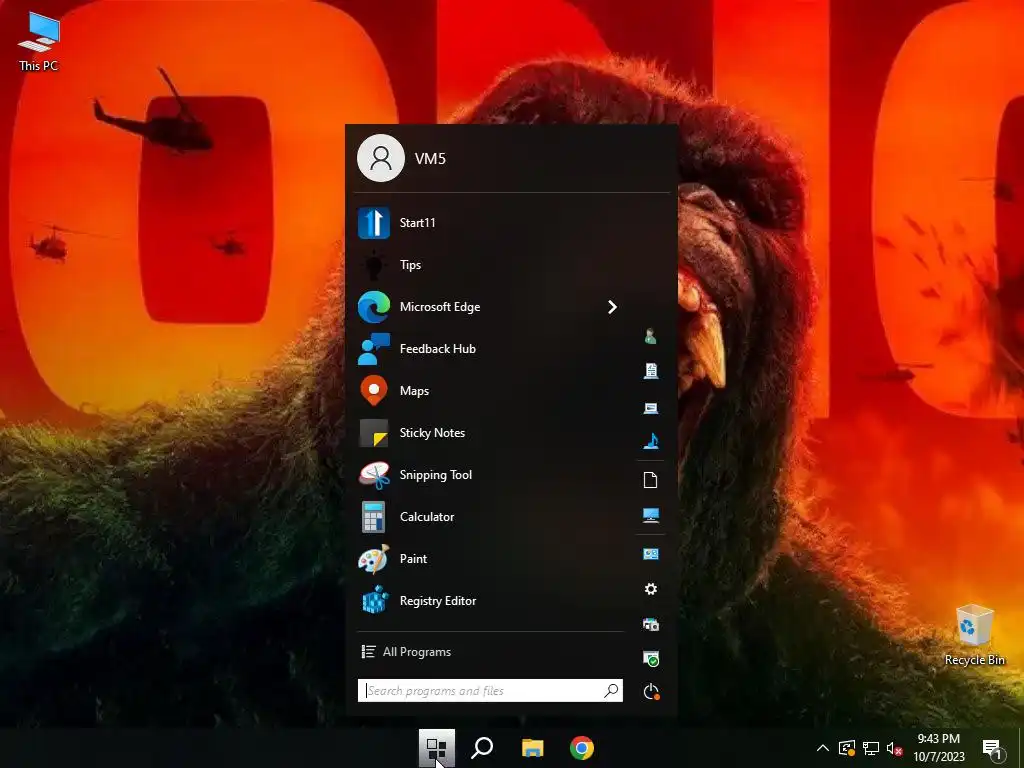Select the This PC desktop icon
The height and width of the screenshot is (768, 1024).
pos(39,42)
